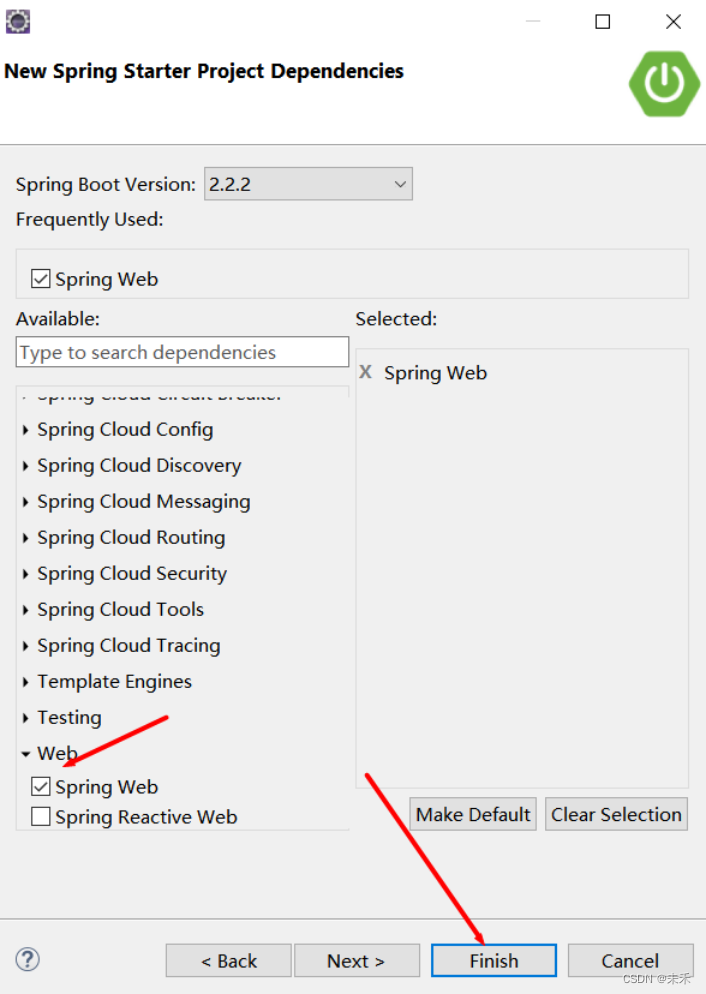Click the Finish button

(x=493, y=960)
